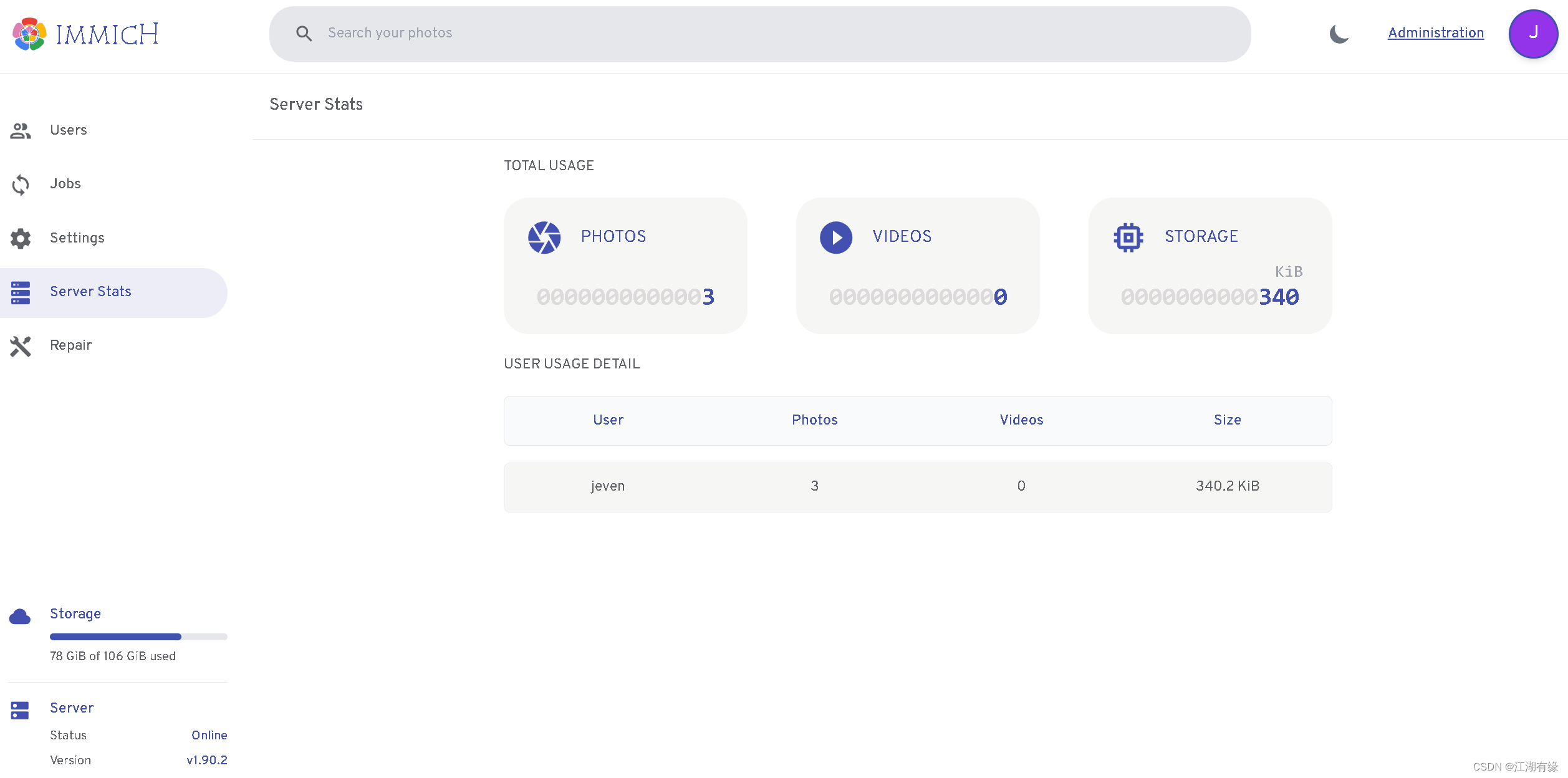Open the Server Stats menu item
This screenshot has height=778, width=1568.
(90, 292)
